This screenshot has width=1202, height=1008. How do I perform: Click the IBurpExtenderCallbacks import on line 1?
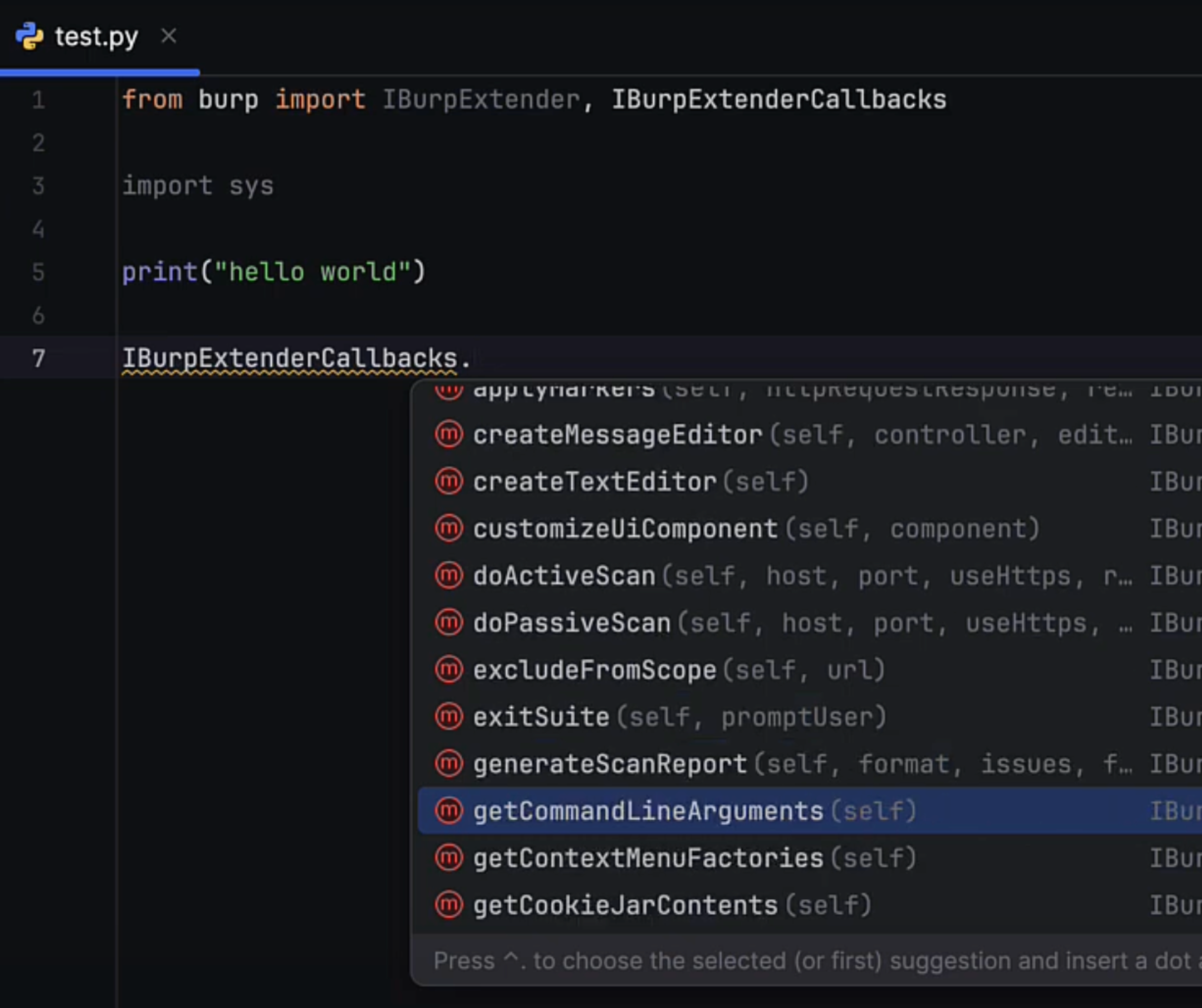tap(778, 100)
